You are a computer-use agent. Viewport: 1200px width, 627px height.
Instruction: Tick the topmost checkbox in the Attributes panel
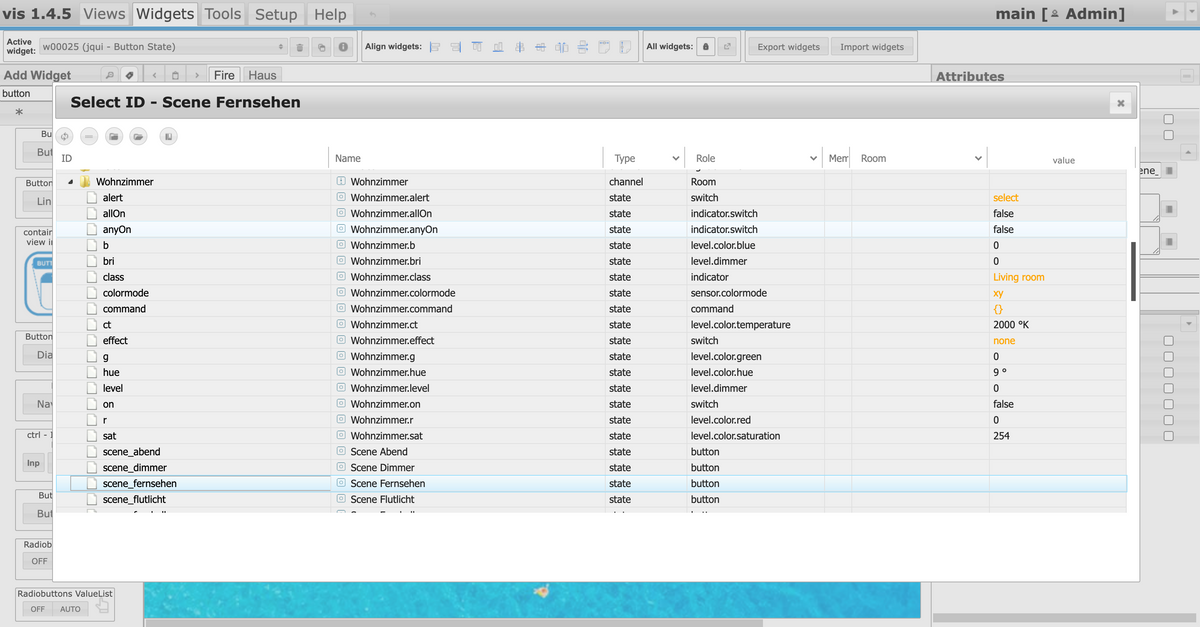[1168, 119]
